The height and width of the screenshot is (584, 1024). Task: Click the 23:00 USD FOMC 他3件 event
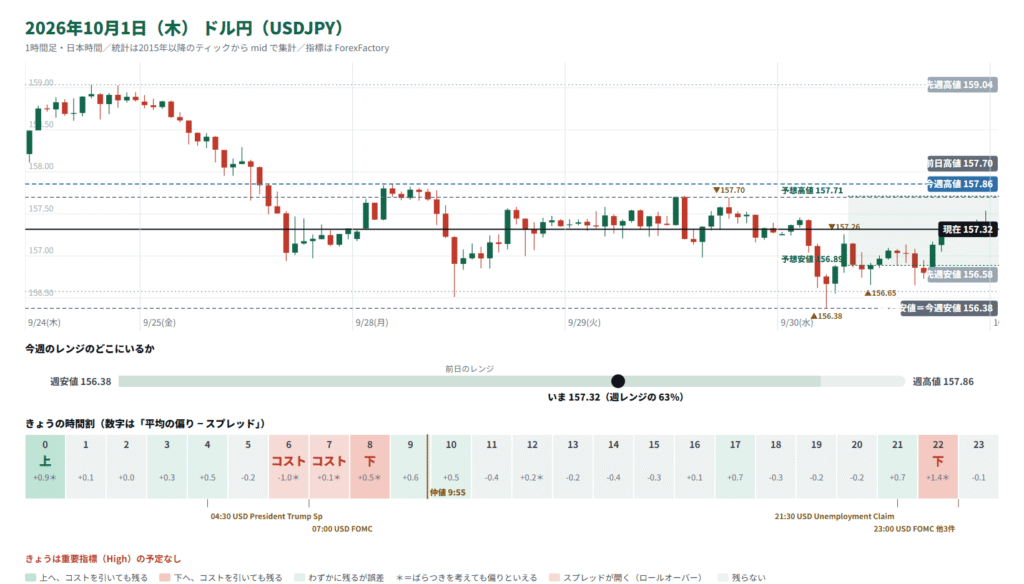(914, 528)
